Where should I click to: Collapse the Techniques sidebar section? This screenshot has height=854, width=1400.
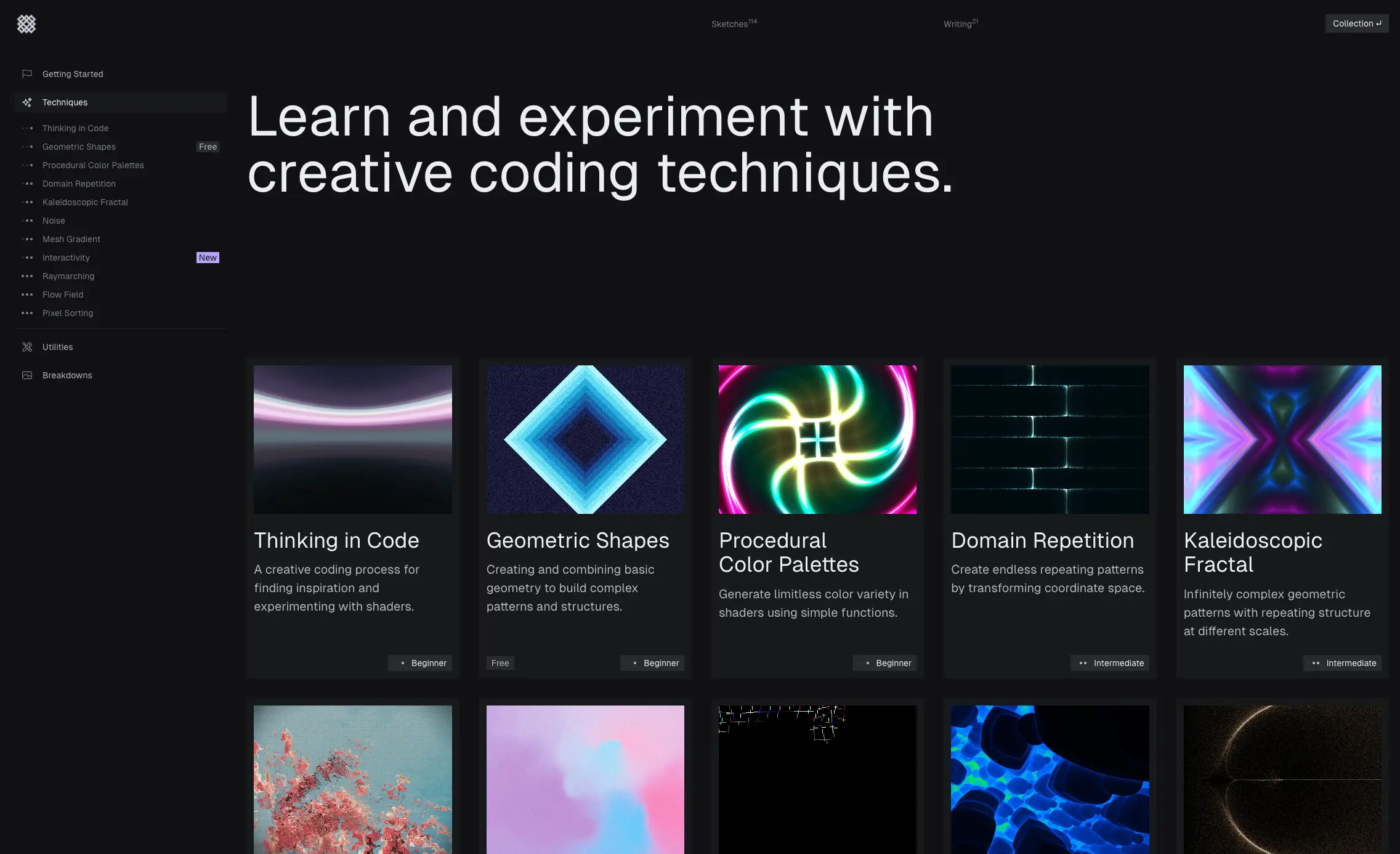click(65, 102)
